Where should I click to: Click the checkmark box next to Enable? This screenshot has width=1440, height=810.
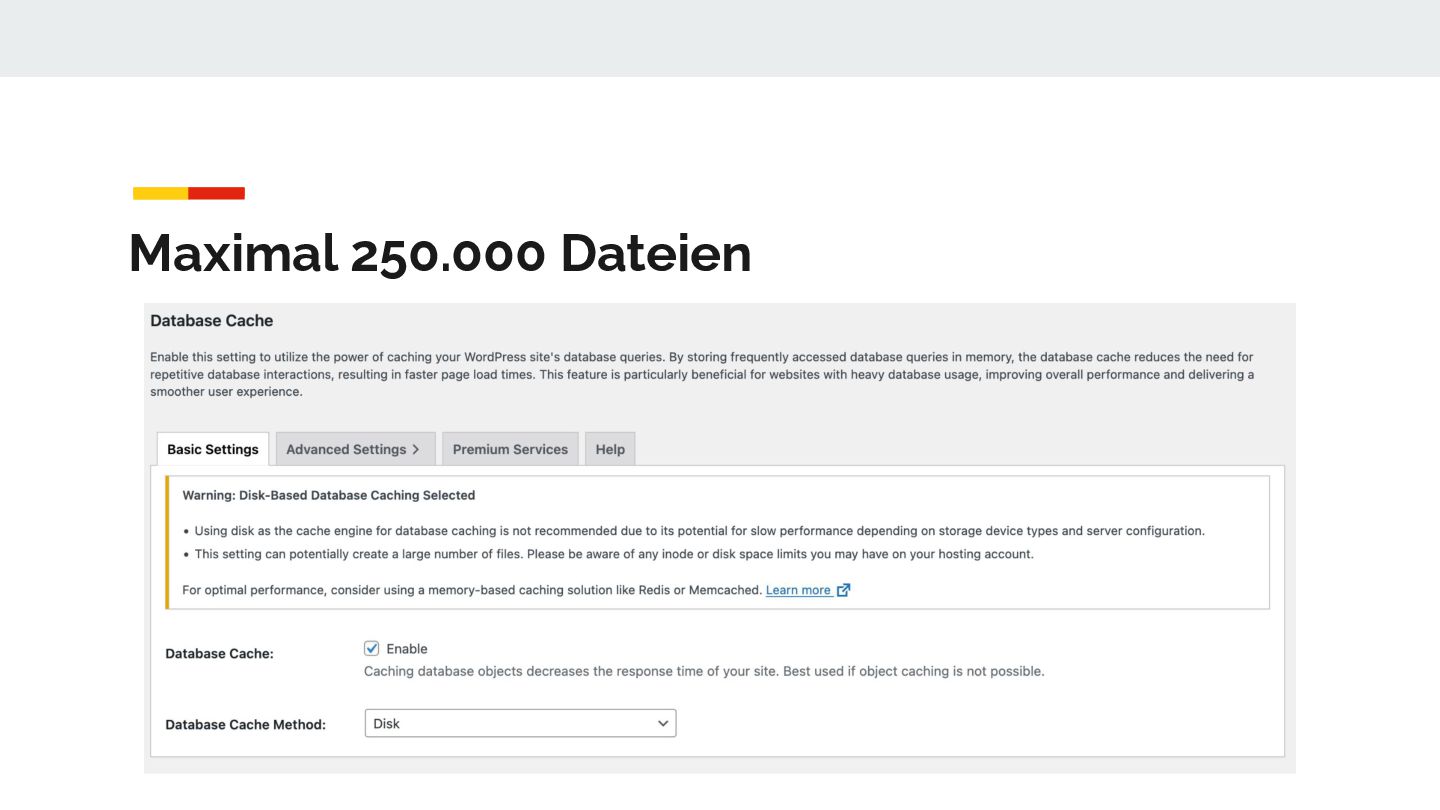click(x=372, y=648)
